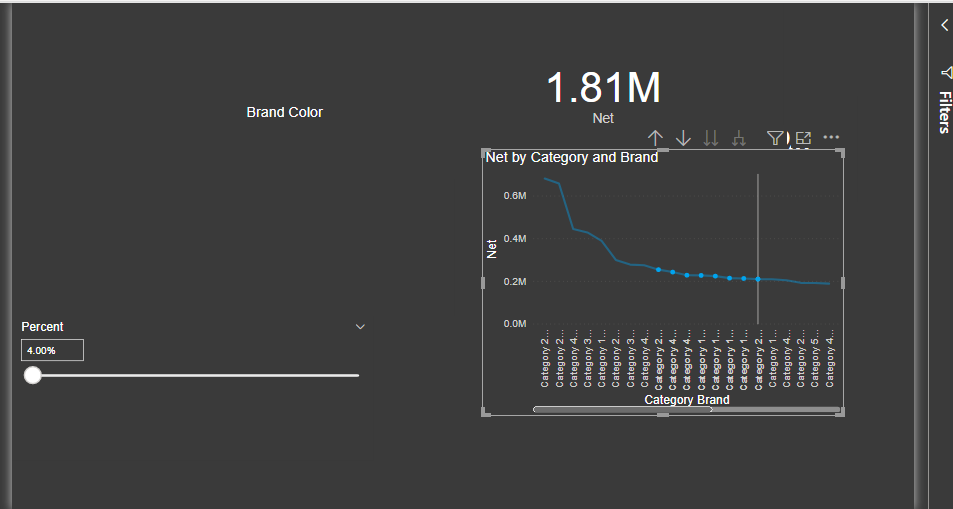Open chart in Focus mode

tap(803, 138)
